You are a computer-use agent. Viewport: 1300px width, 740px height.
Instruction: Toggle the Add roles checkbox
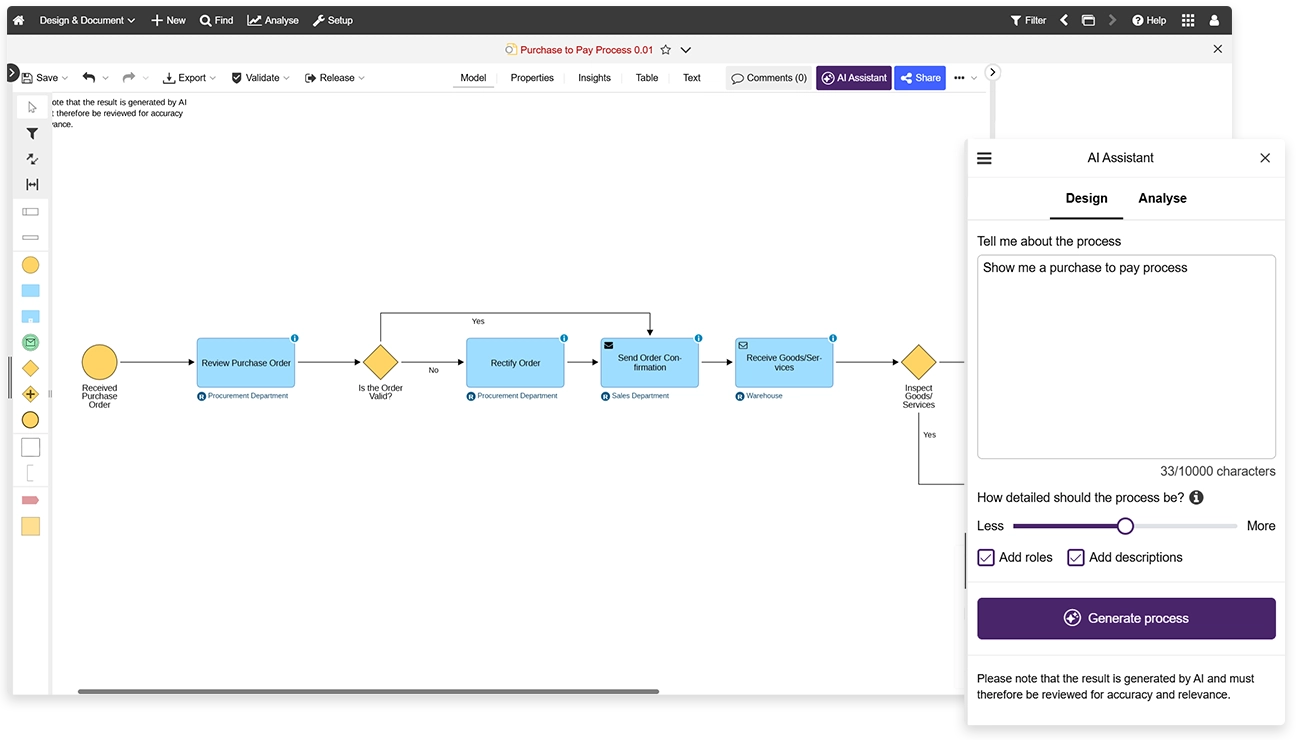point(986,558)
